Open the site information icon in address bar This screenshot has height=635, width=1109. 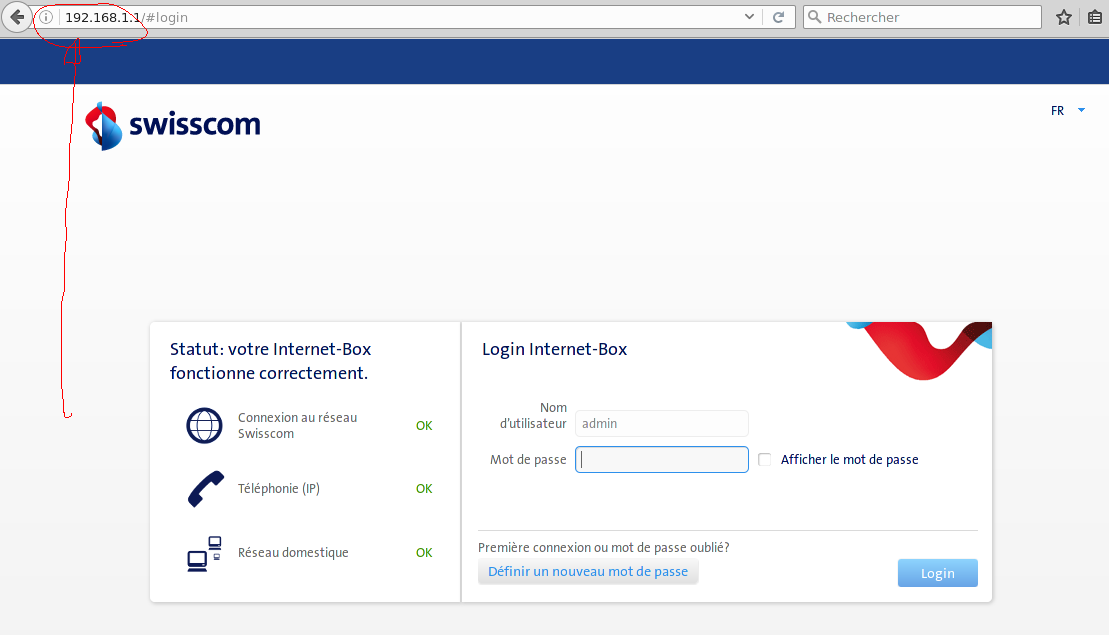click(x=46, y=17)
